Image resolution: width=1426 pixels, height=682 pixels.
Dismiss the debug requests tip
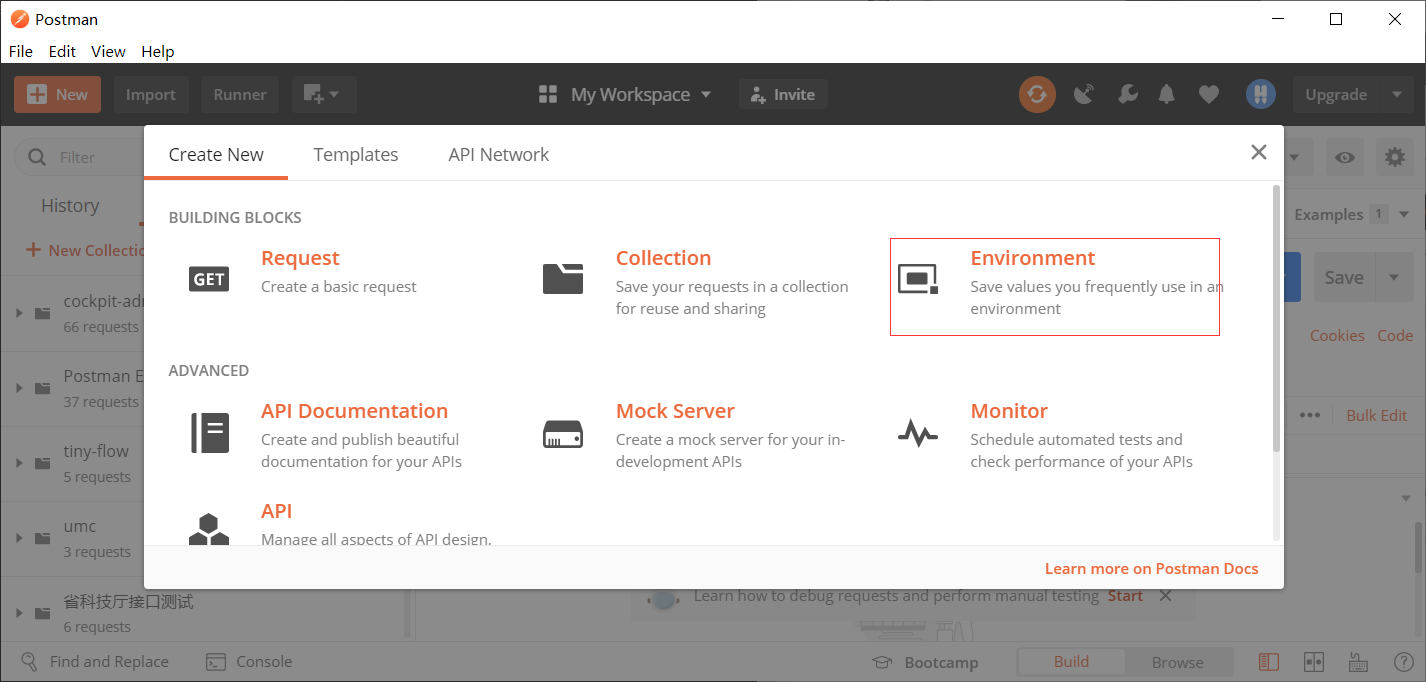click(x=1165, y=596)
